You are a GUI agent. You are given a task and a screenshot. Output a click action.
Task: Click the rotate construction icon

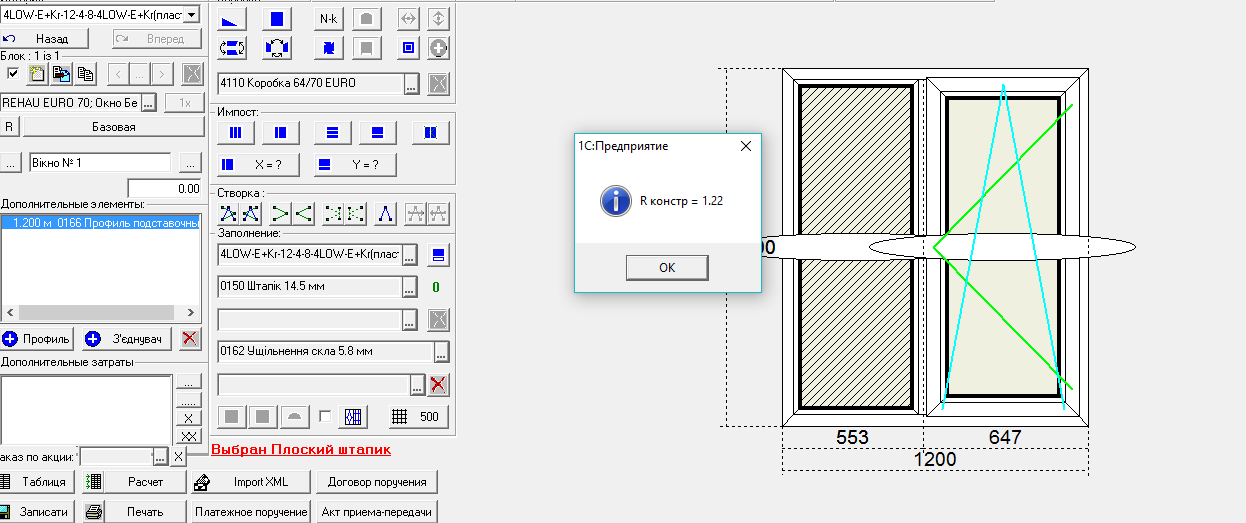(277, 47)
